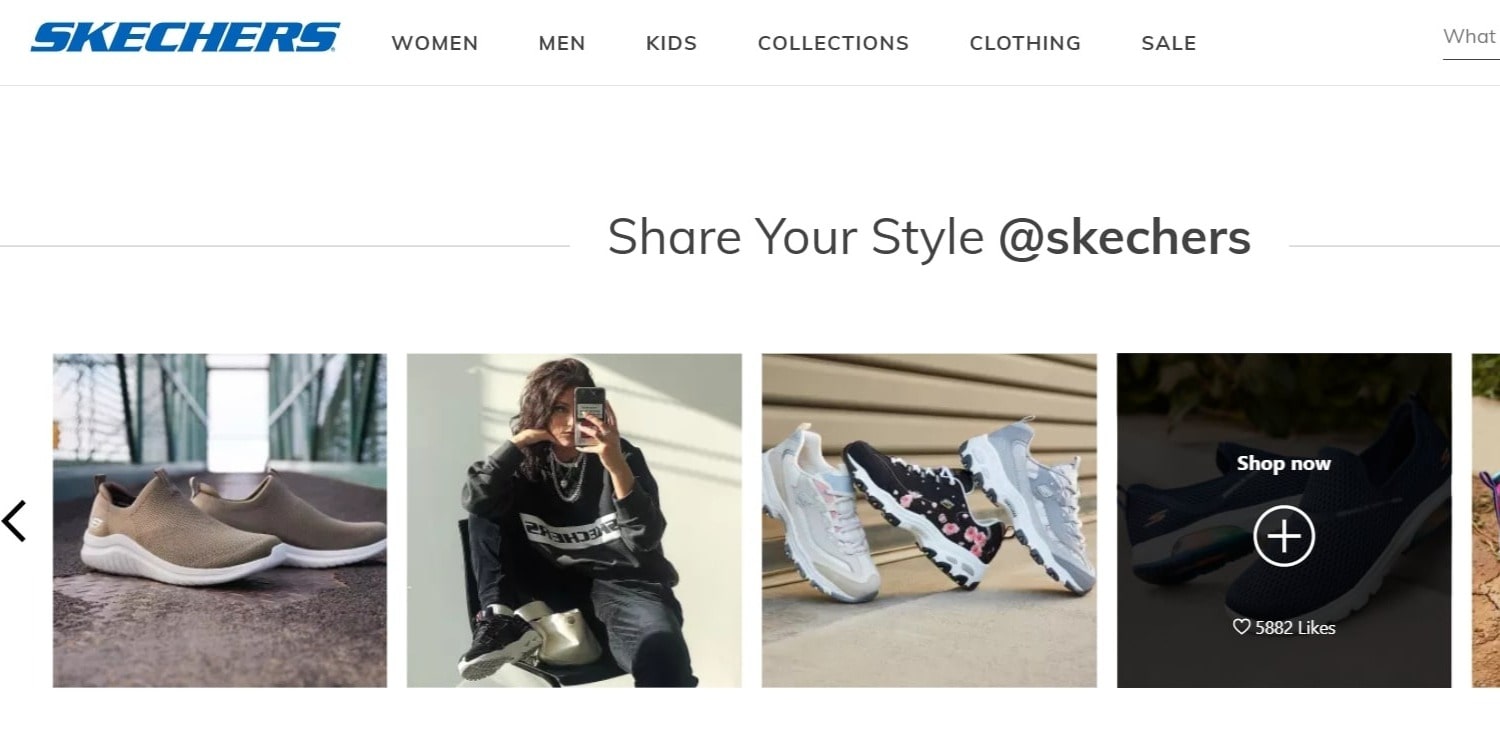
Task: Open the WOMEN menu
Action: click(435, 43)
